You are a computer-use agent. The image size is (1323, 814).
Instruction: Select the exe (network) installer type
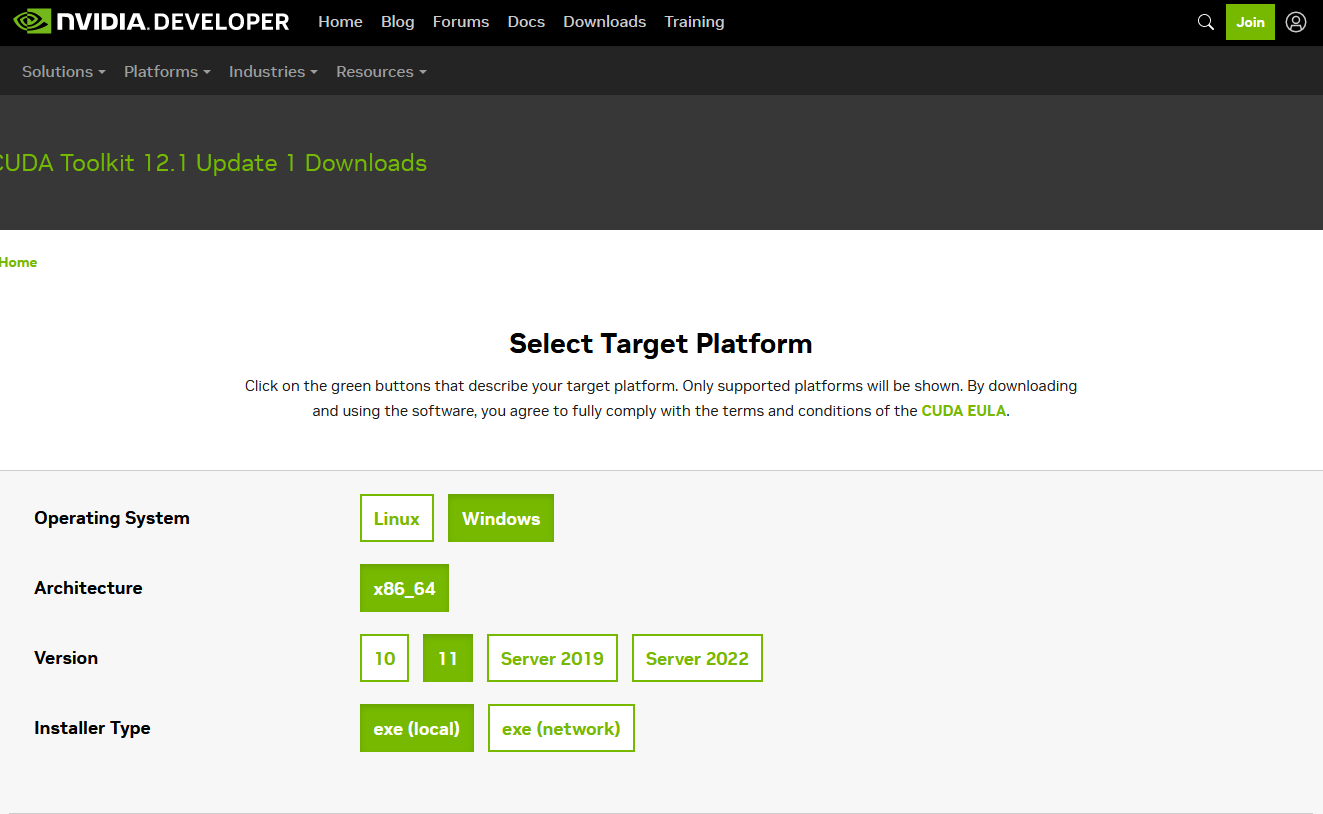click(561, 728)
